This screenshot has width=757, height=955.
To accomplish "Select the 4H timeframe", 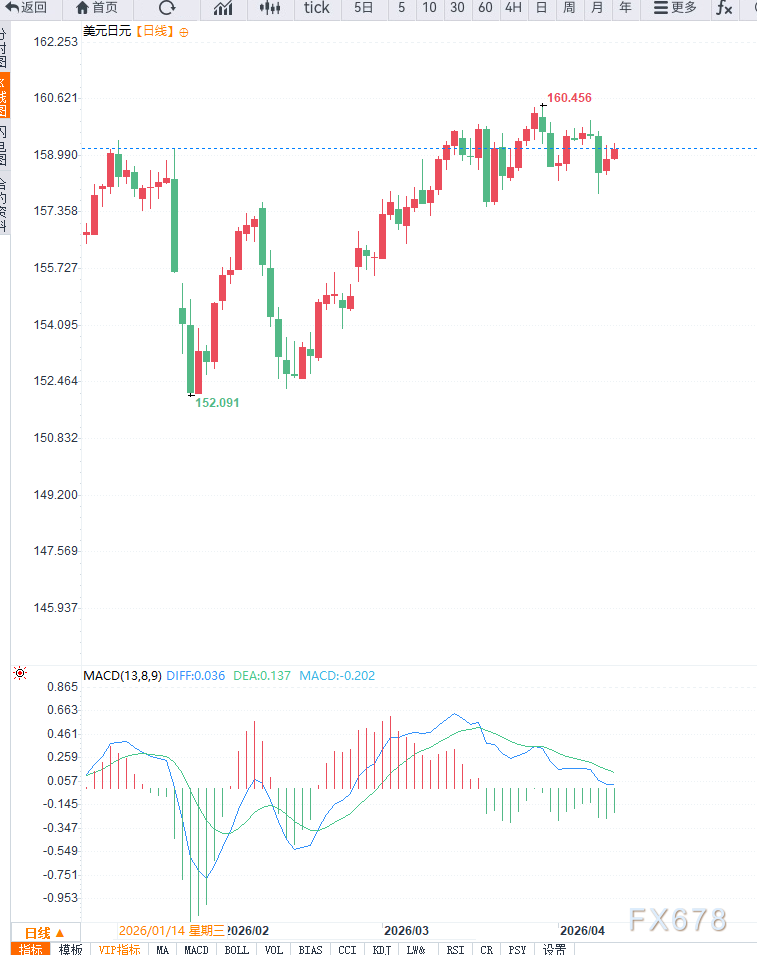I will point(513,8).
